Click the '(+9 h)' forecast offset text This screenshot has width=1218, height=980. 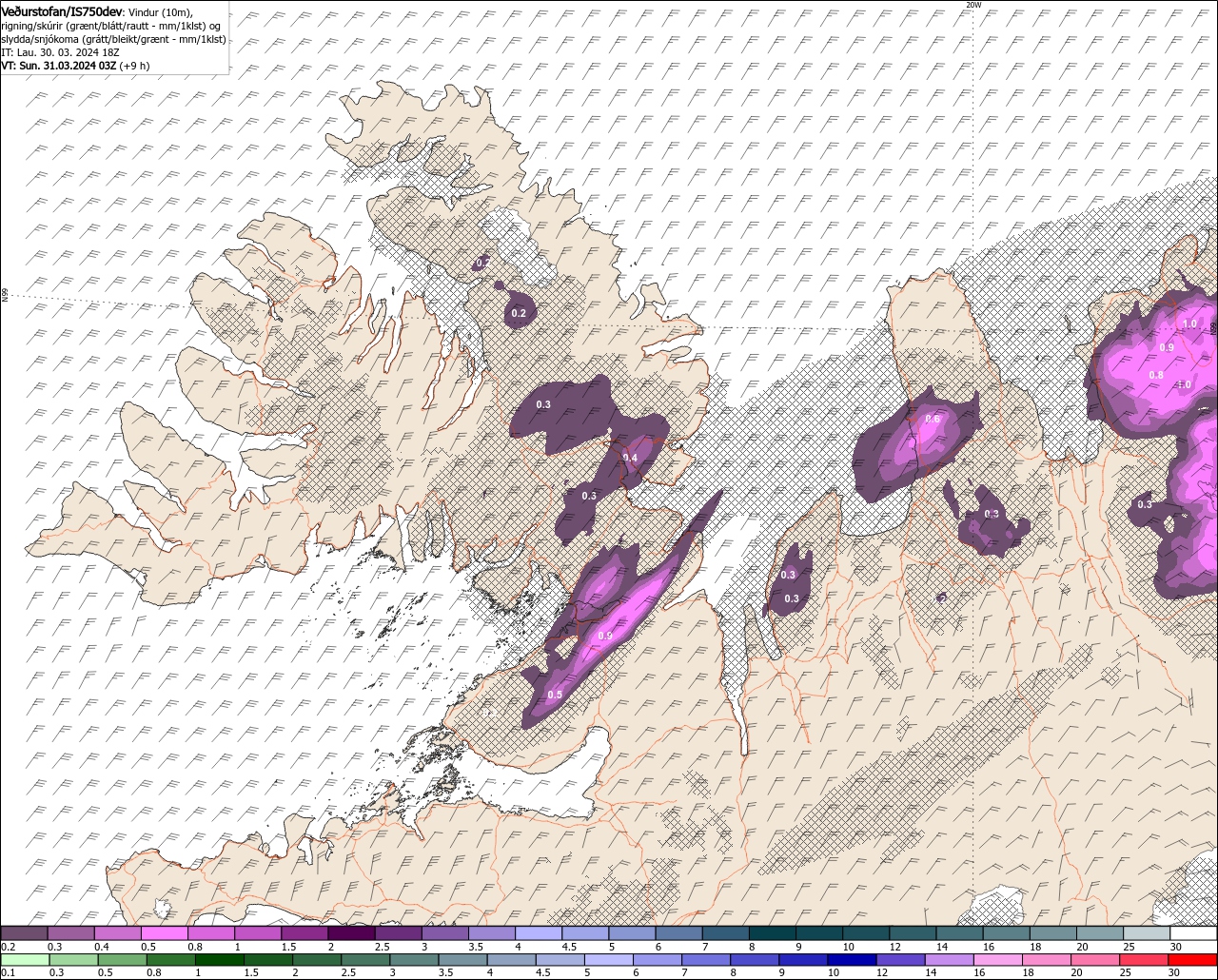click(135, 66)
